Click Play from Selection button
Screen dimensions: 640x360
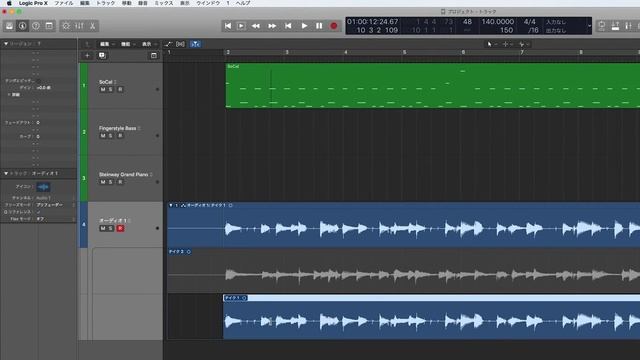(x=241, y=26)
